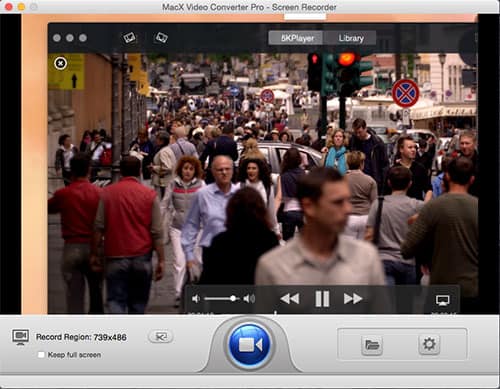The image size is (500, 389).
Task: Close the MacX Video Converter Pro window
Action: pos(9,6)
